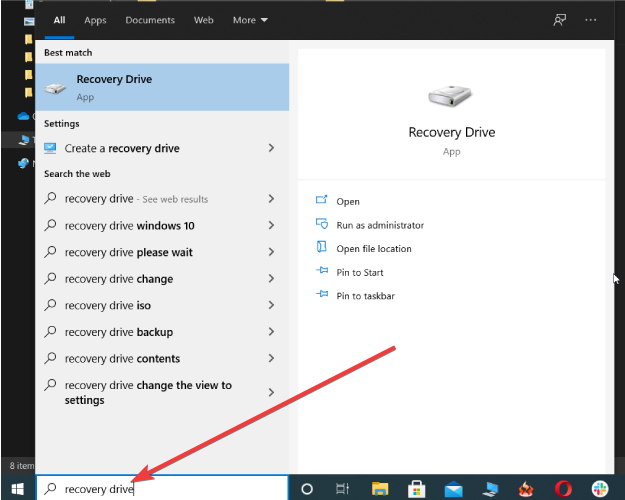Expand 'recovery drive backup' chevron
This screenshot has height=500, width=625.
[271, 332]
